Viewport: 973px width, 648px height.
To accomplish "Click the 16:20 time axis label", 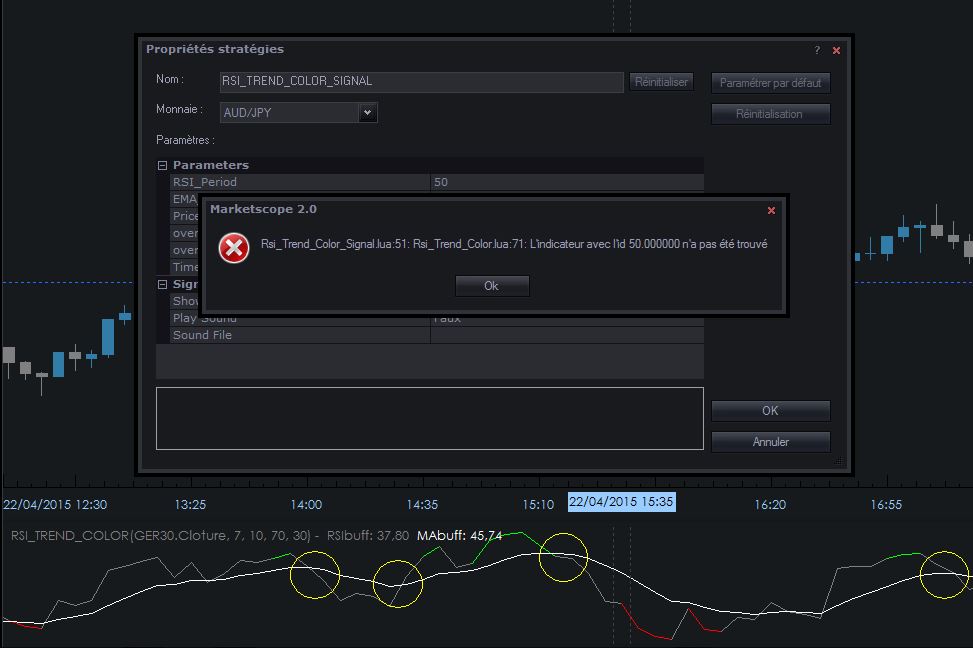I will [x=770, y=505].
